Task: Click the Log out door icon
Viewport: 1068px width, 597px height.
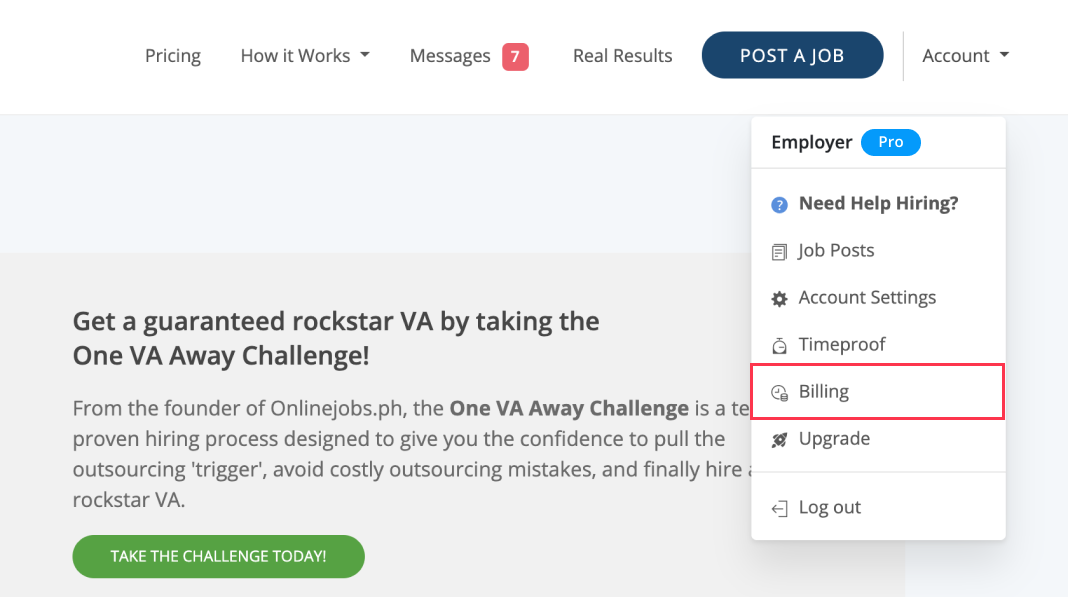Action: (x=780, y=509)
